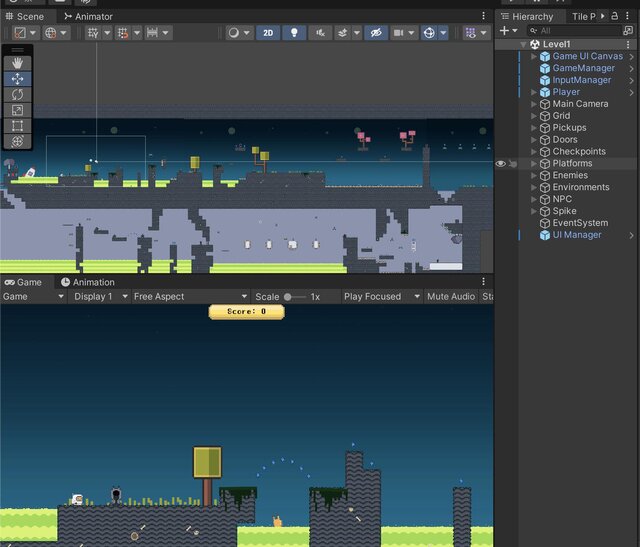The image size is (640, 547).
Task: Open the create GameObject dropdown arrow
Action: click(515, 31)
